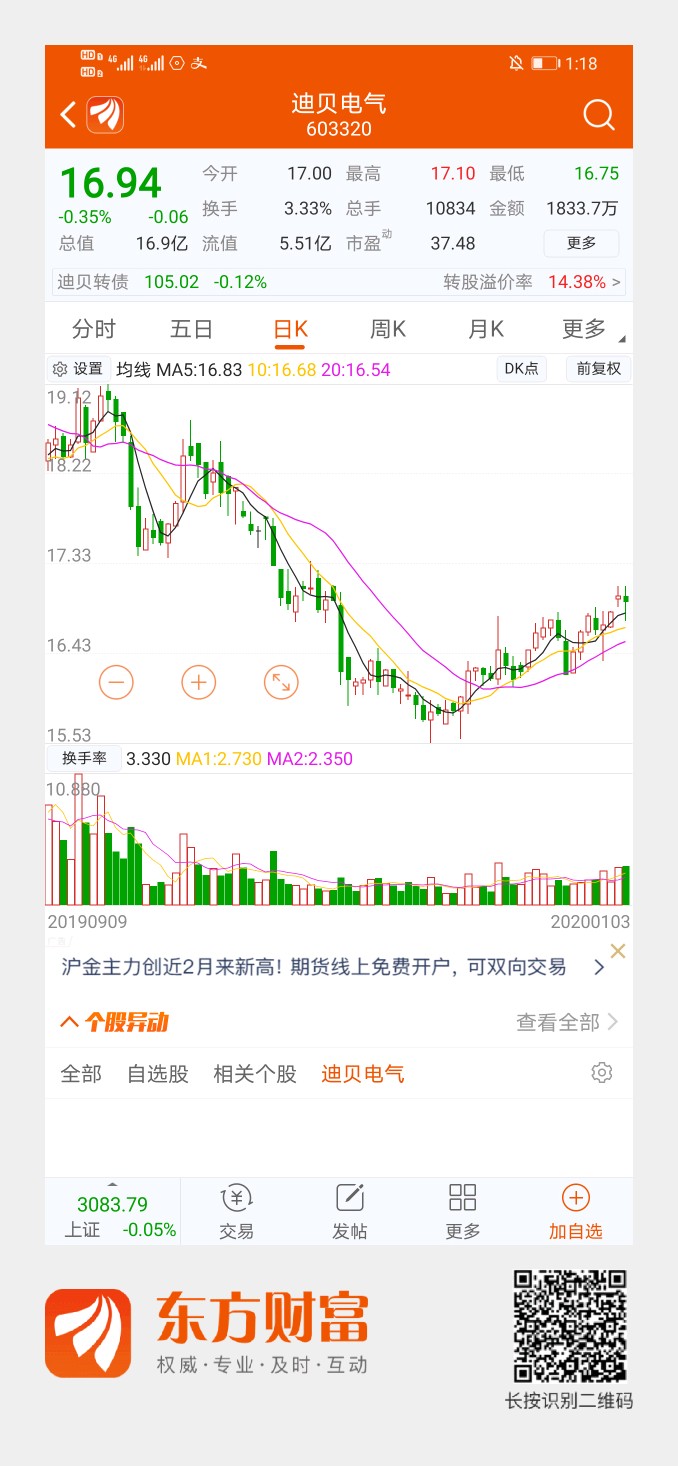The height and width of the screenshot is (1466, 678).
Task: Switch to 周K chart tab
Action: click(x=388, y=329)
